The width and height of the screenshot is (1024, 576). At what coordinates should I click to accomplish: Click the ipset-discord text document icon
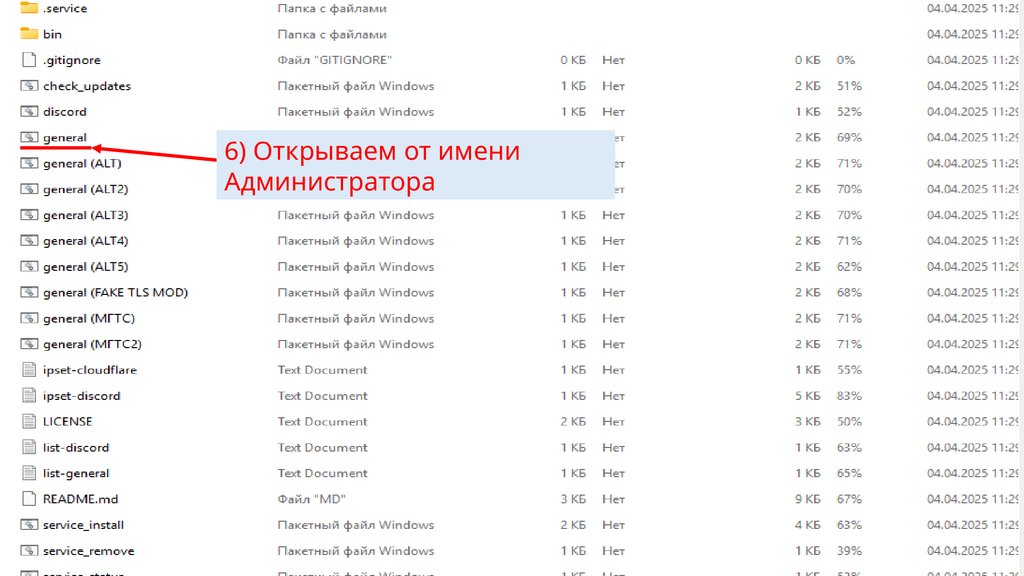point(29,396)
